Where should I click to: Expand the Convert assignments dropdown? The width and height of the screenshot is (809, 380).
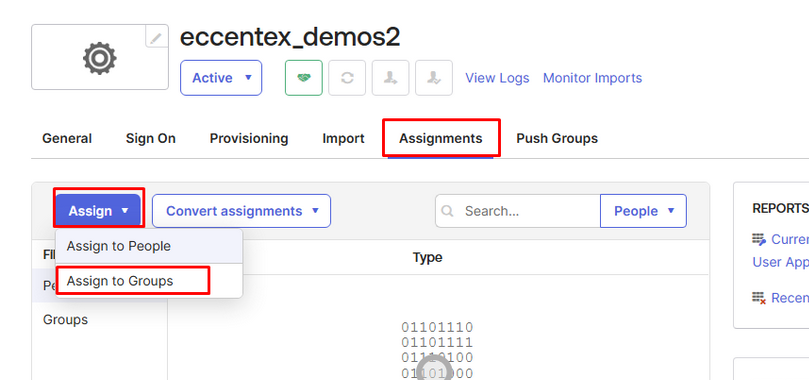[241, 211]
